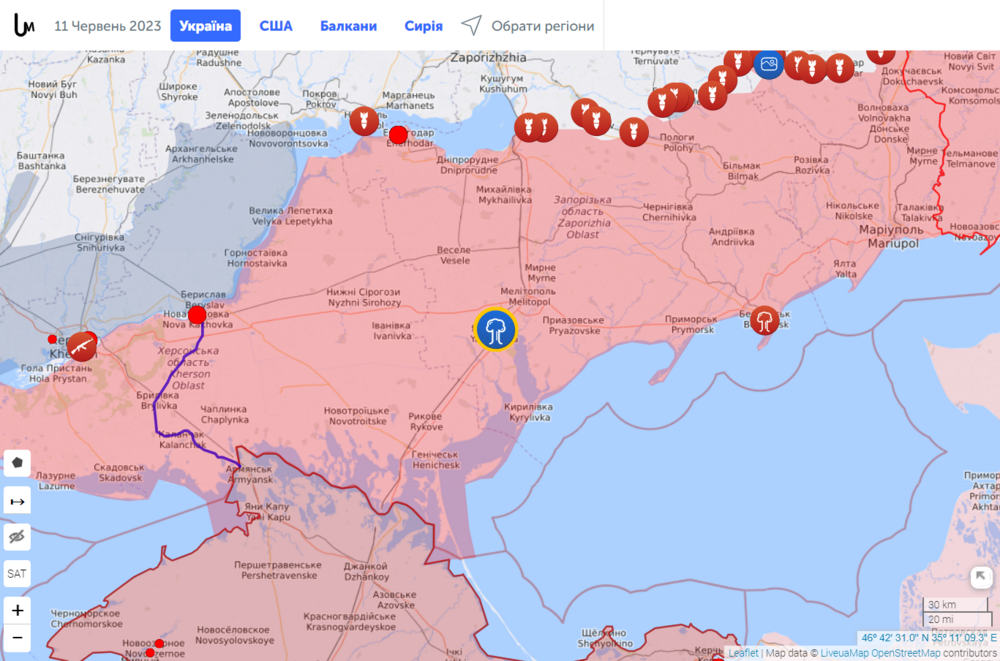Open the bomb marker near Berdiansk

764,322
